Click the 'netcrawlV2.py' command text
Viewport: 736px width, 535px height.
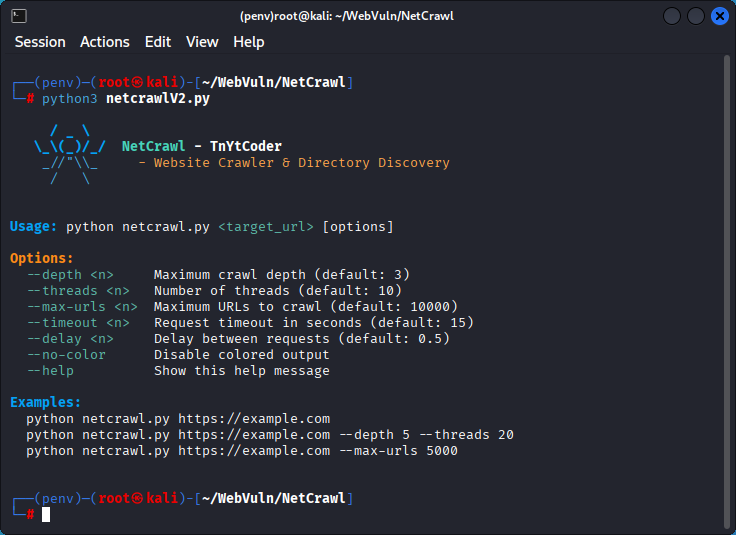(158, 99)
